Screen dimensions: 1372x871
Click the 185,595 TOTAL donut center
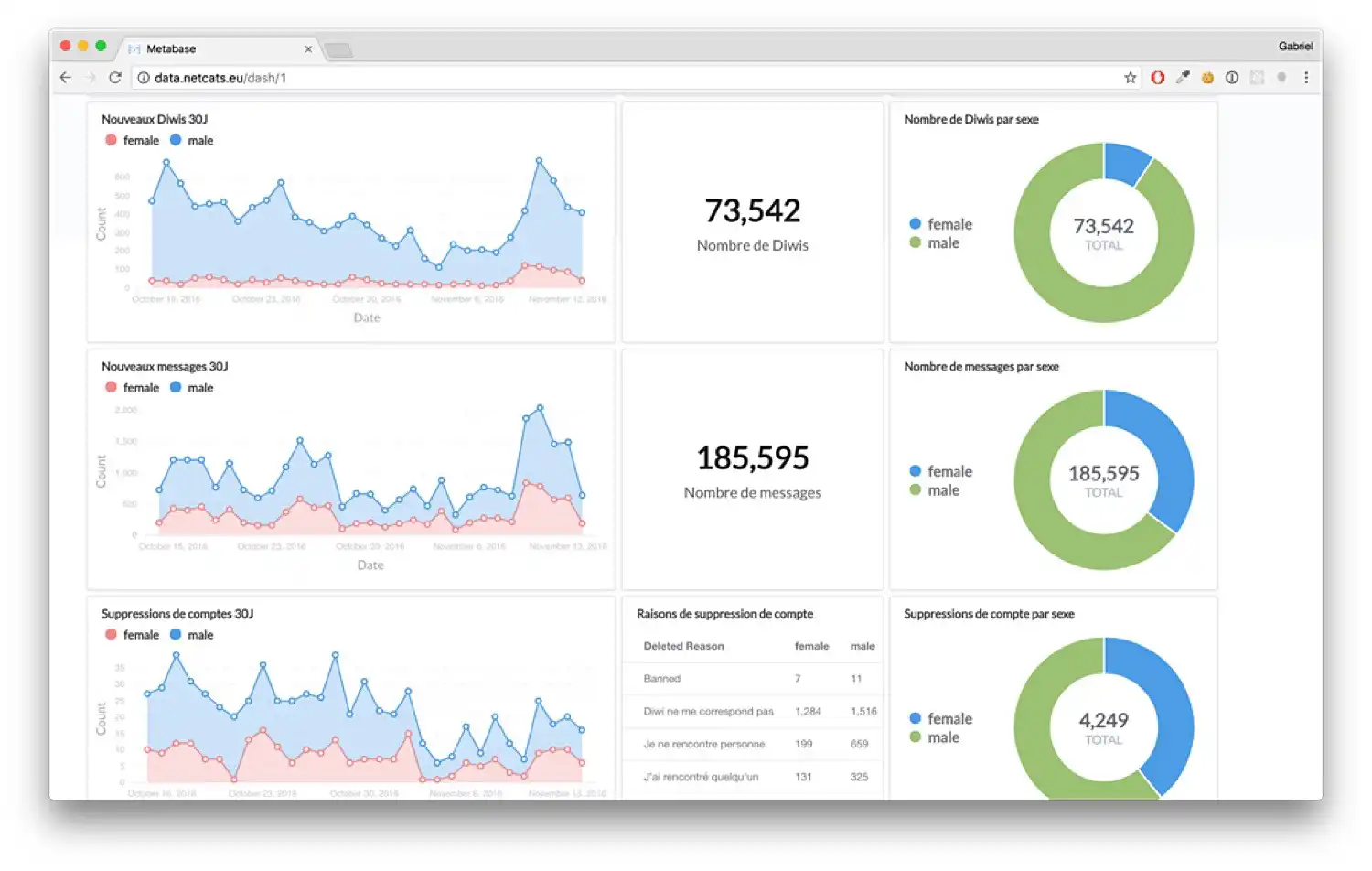coord(1104,479)
